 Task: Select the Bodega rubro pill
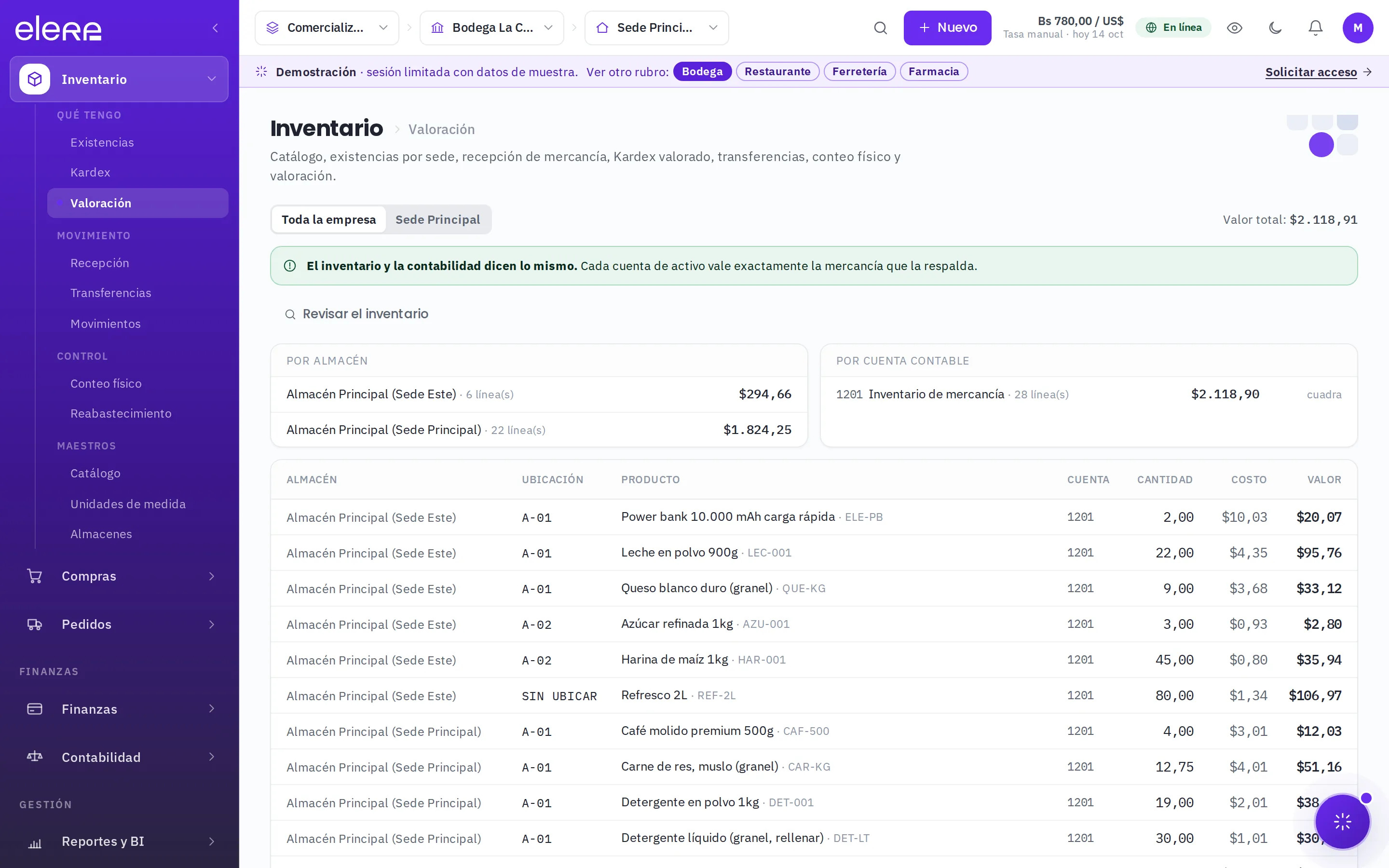tap(702, 71)
